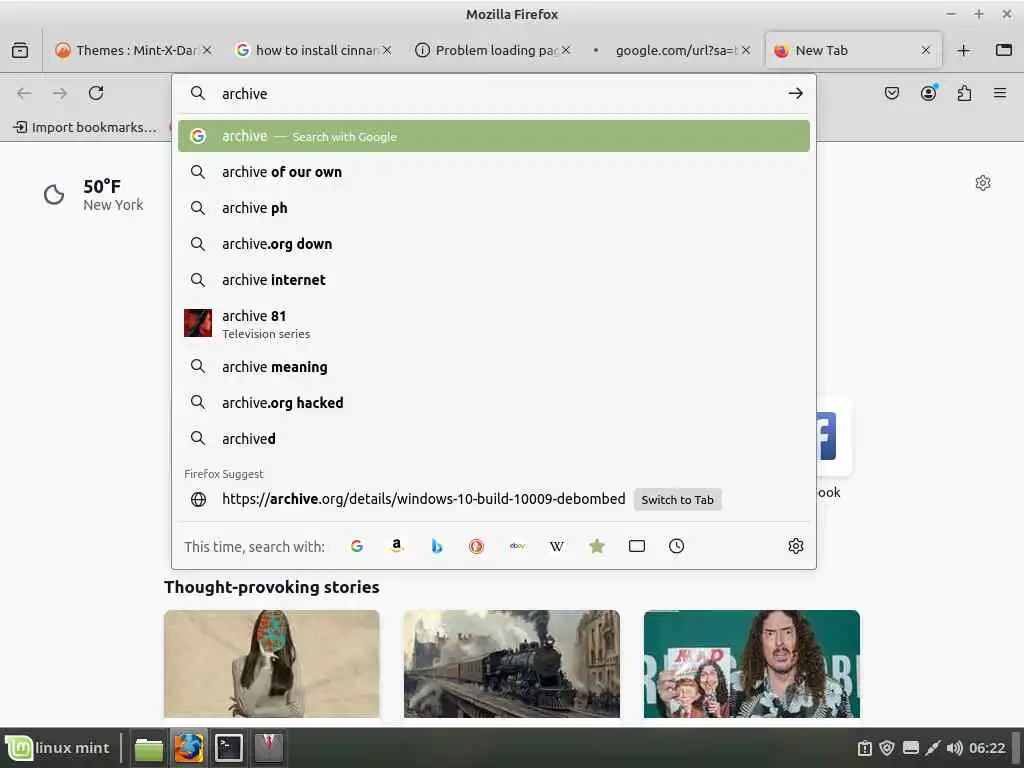Search this time with Wikipedia icon
Image resolution: width=1024 pixels, height=768 pixels.
coord(556,546)
